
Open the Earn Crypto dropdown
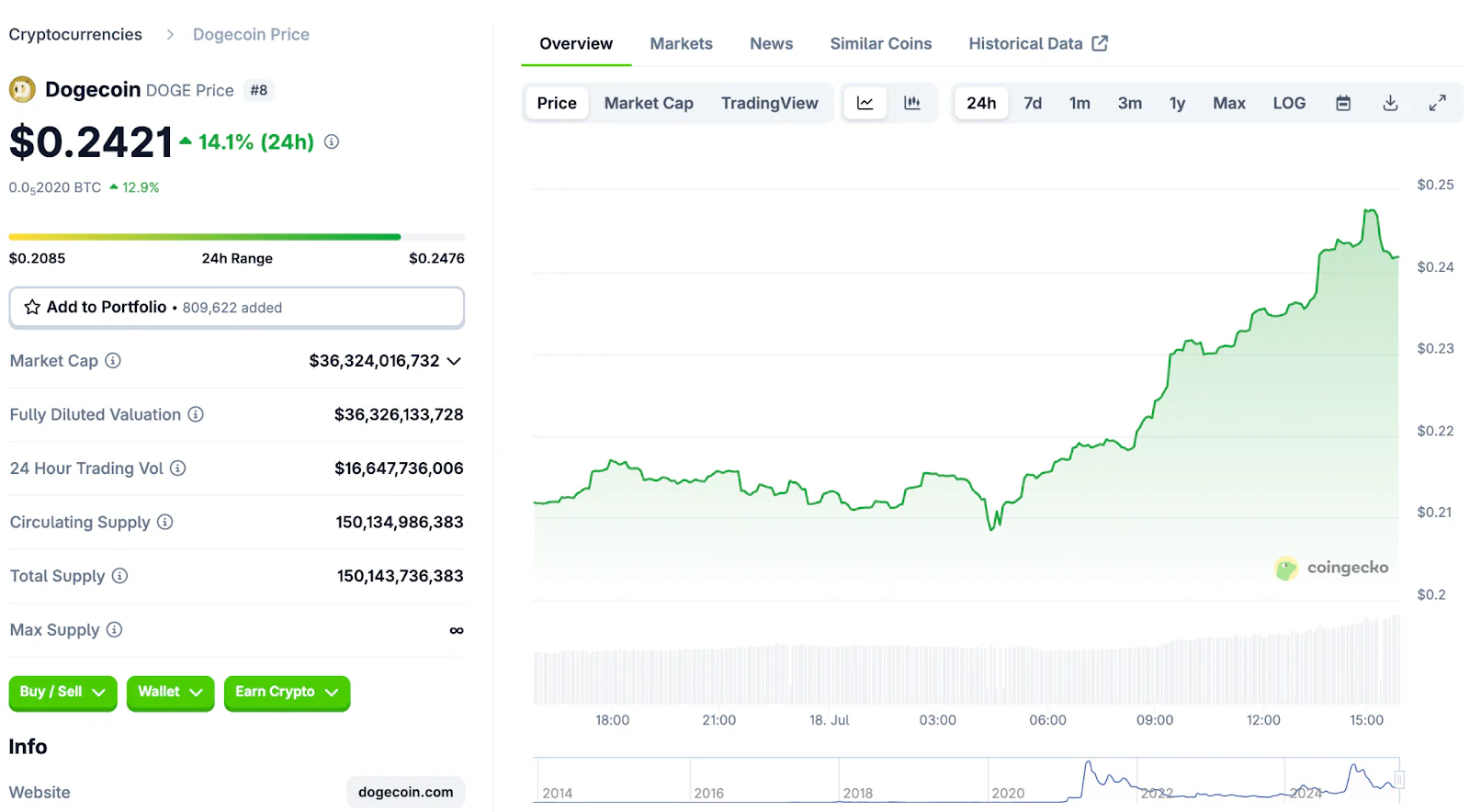pos(287,692)
